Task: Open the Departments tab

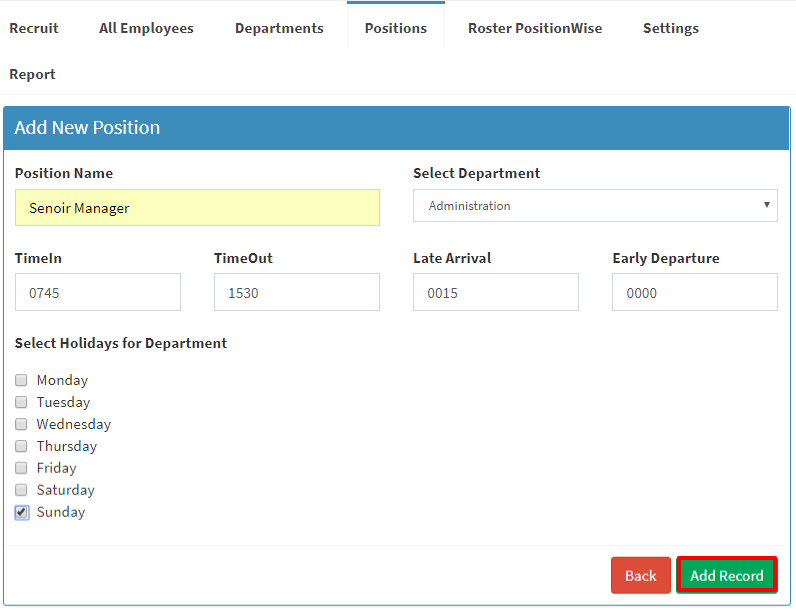Action: (279, 28)
